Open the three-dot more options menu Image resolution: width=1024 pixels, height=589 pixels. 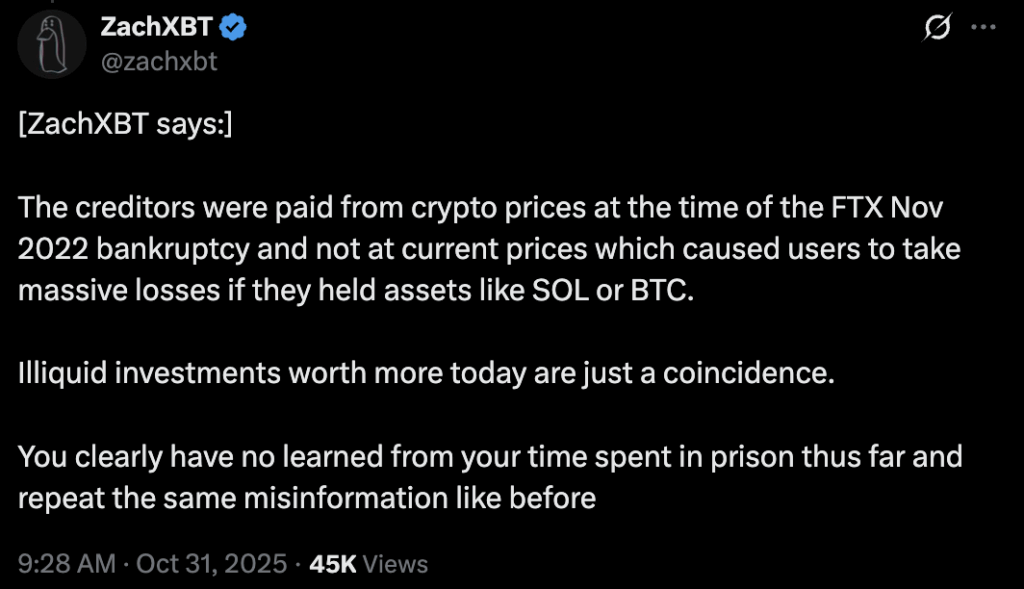[984, 30]
